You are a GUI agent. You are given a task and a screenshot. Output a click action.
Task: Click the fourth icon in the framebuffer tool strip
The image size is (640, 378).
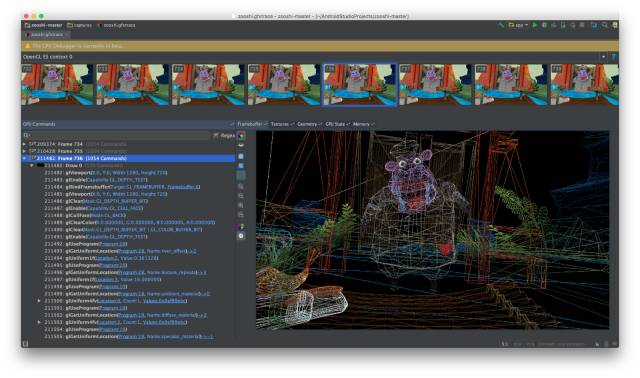pyautogui.click(x=241, y=166)
